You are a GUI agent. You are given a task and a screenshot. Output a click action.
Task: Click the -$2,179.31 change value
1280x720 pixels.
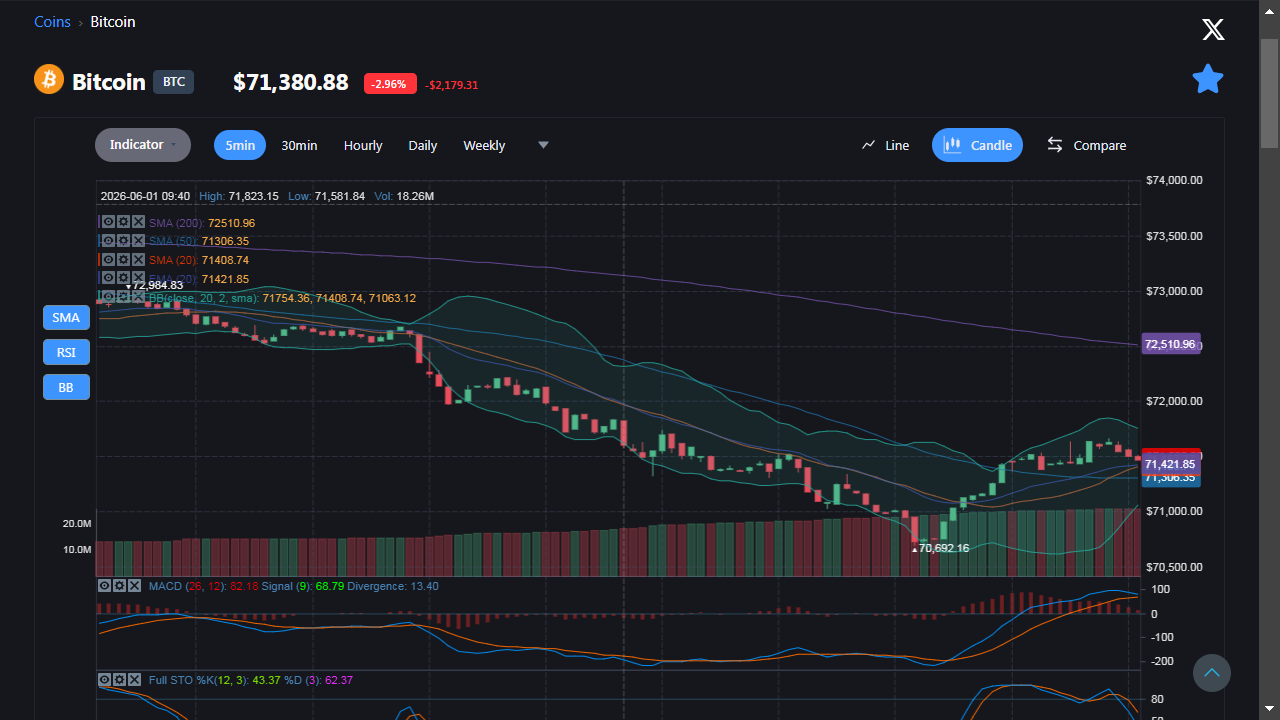click(452, 85)
